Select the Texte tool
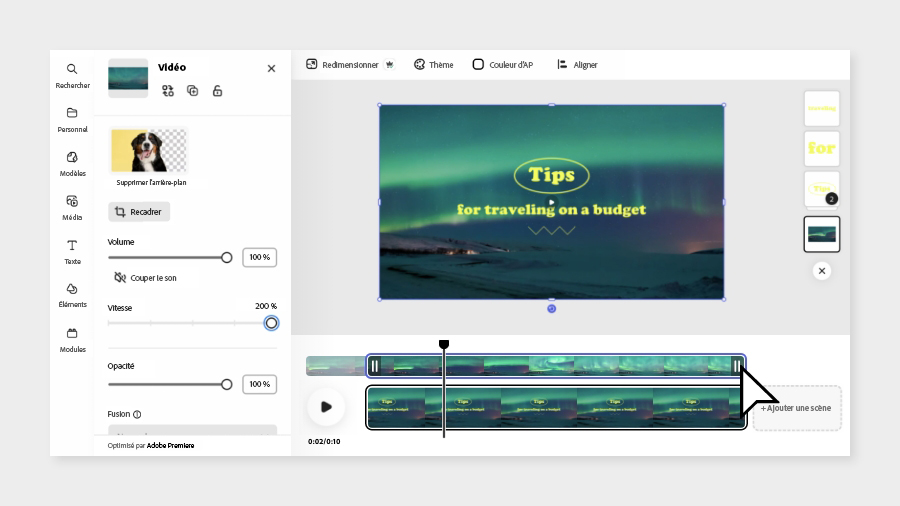 point(72,252)
